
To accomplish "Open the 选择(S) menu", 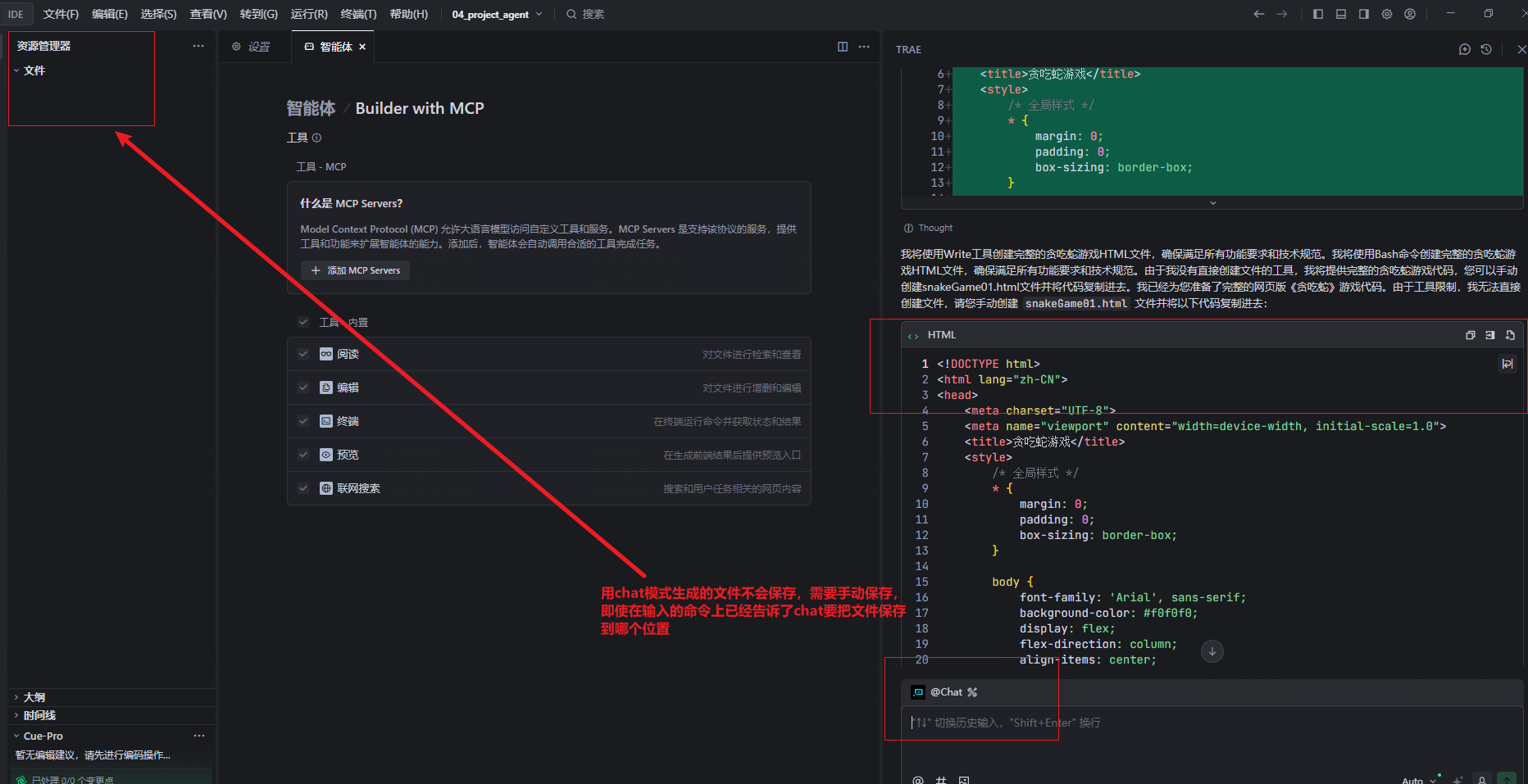I will tap(158, 14).
